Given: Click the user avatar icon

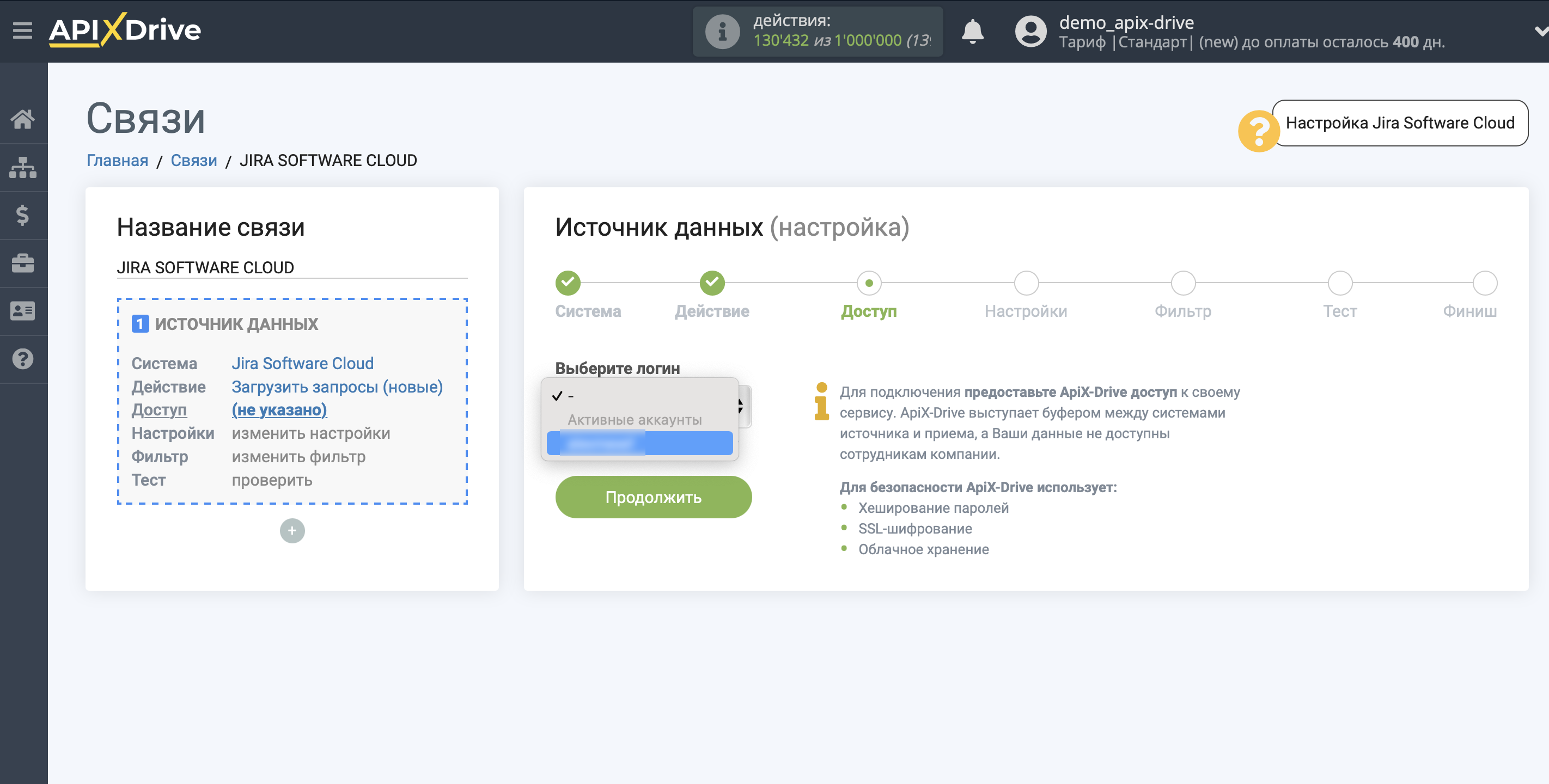Looking at the screenshot, I should point(1030,31).
